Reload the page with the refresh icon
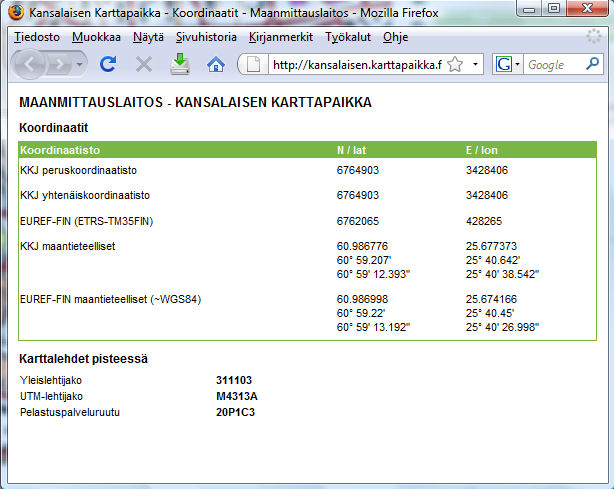Viewport: 614px width, 489px height. coord(109,64)
